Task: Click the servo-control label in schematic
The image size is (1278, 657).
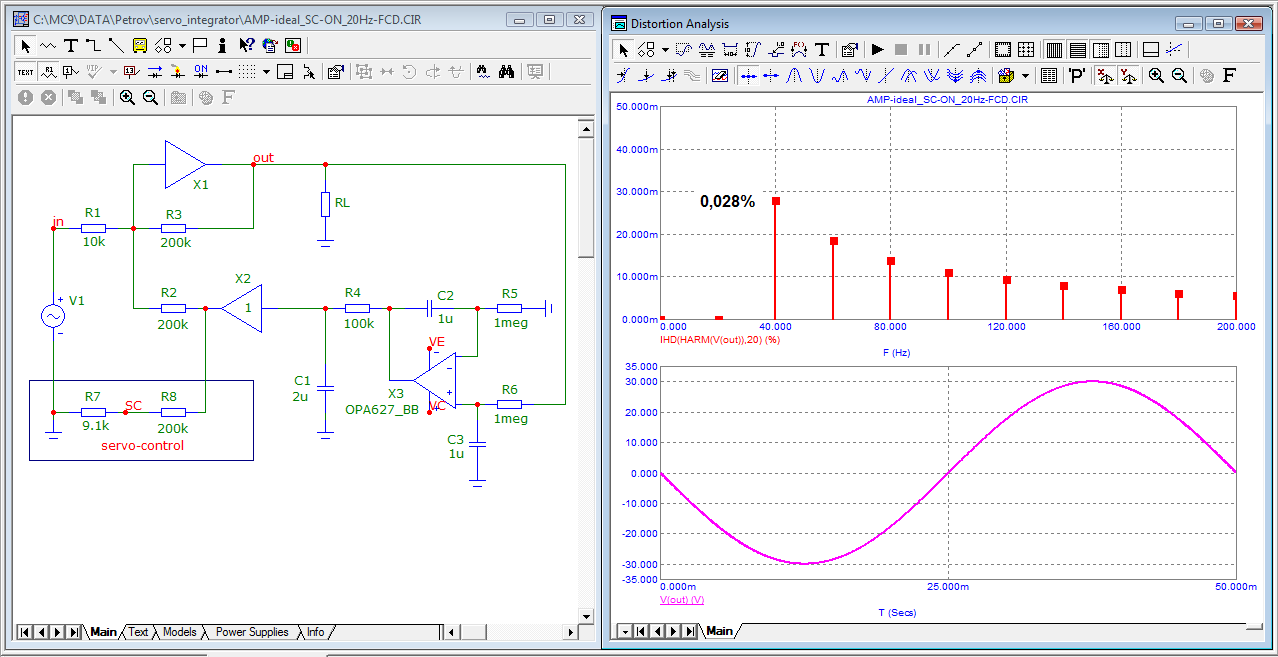Action: 142,445
